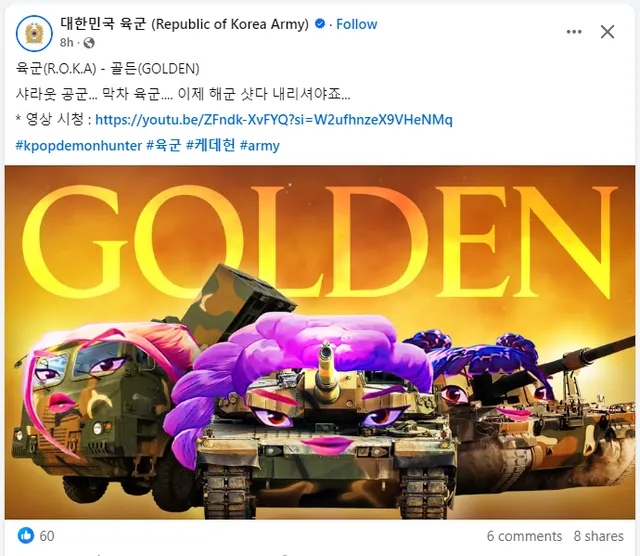The image size is (640, 556).
Task: Close the post with the X button
Action: click(x=607, y=31)
